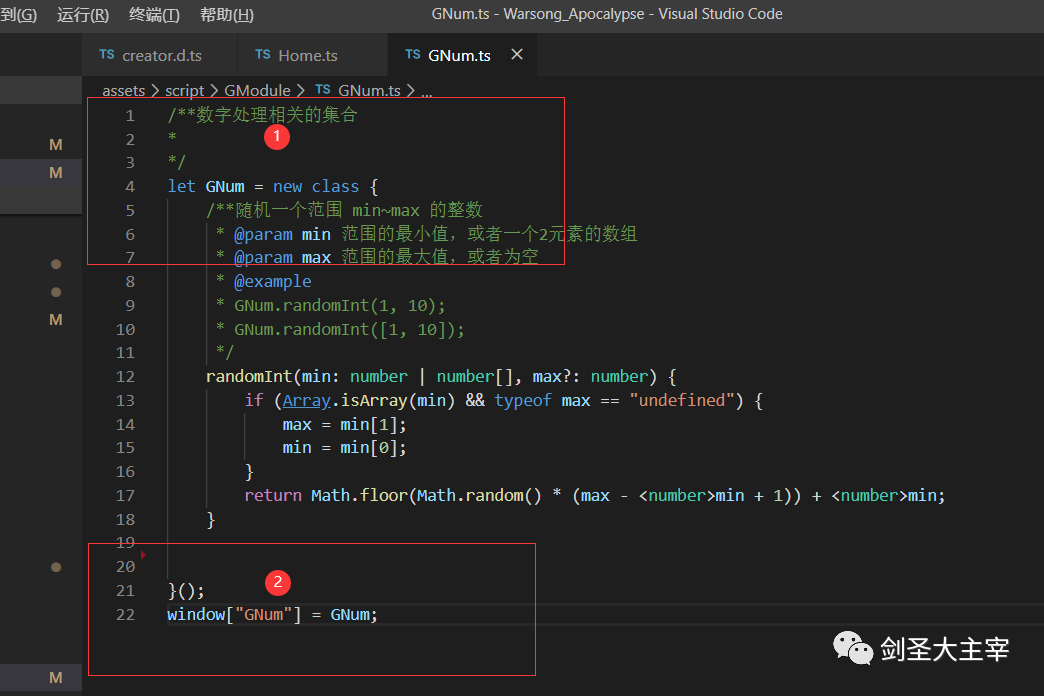Click the 'return' keyword on line 17
Image resolution: width=1044 pixels, height=696 pixels.
273,496
